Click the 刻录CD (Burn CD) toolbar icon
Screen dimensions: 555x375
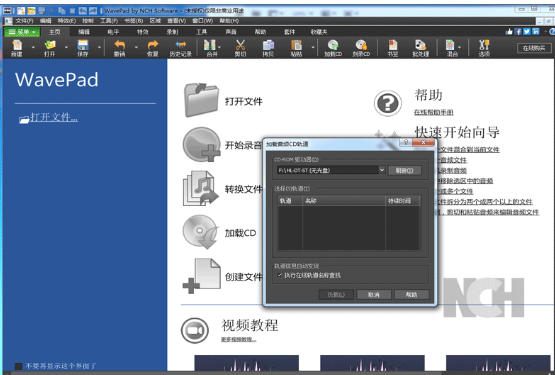point(361,48)
